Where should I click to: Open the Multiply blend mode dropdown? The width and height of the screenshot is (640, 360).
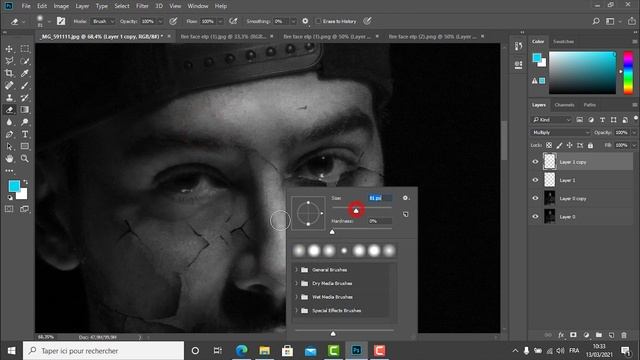pyautogui.click(x=561, y=133)
